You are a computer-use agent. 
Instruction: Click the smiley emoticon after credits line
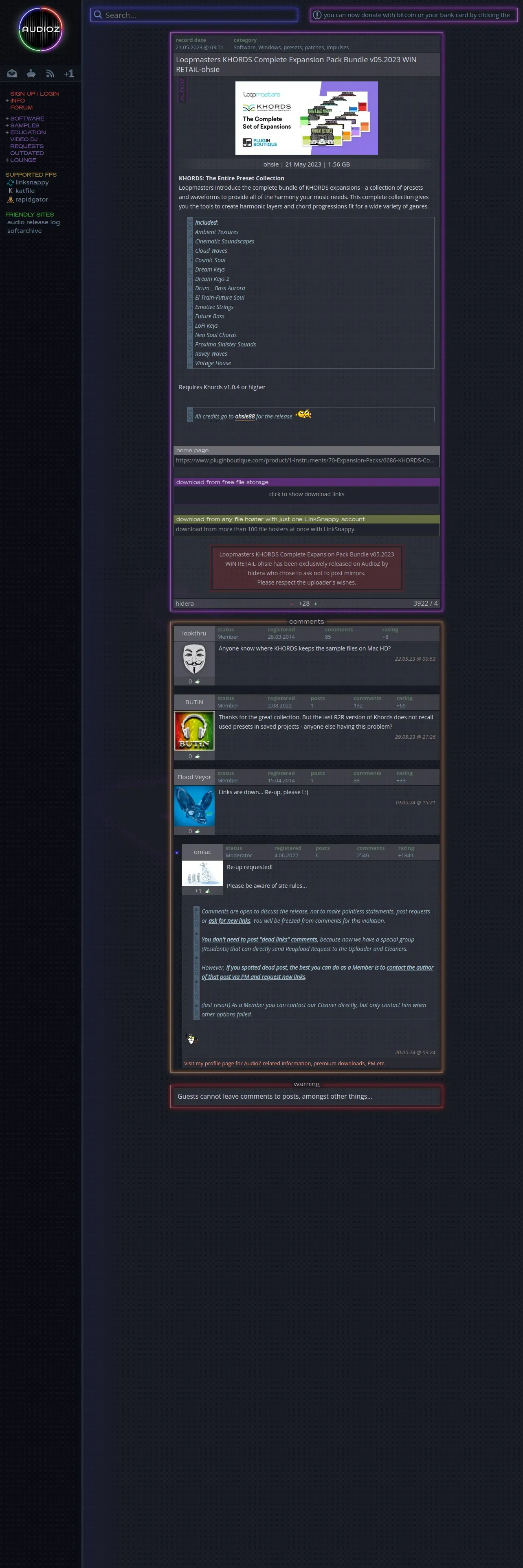coord(303,414)
